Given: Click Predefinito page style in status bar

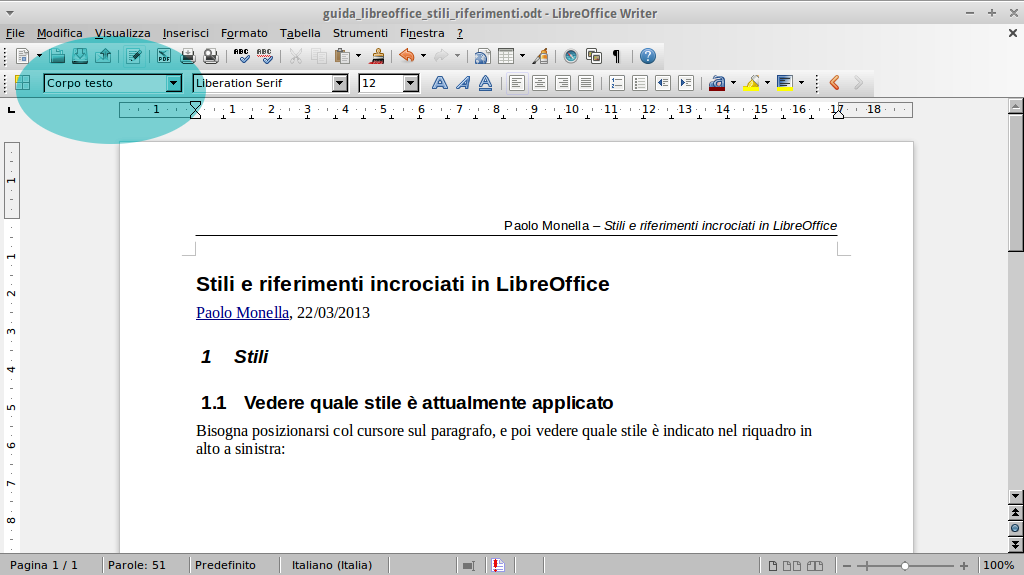Looking at the screenshot, I should click(225, 565).
